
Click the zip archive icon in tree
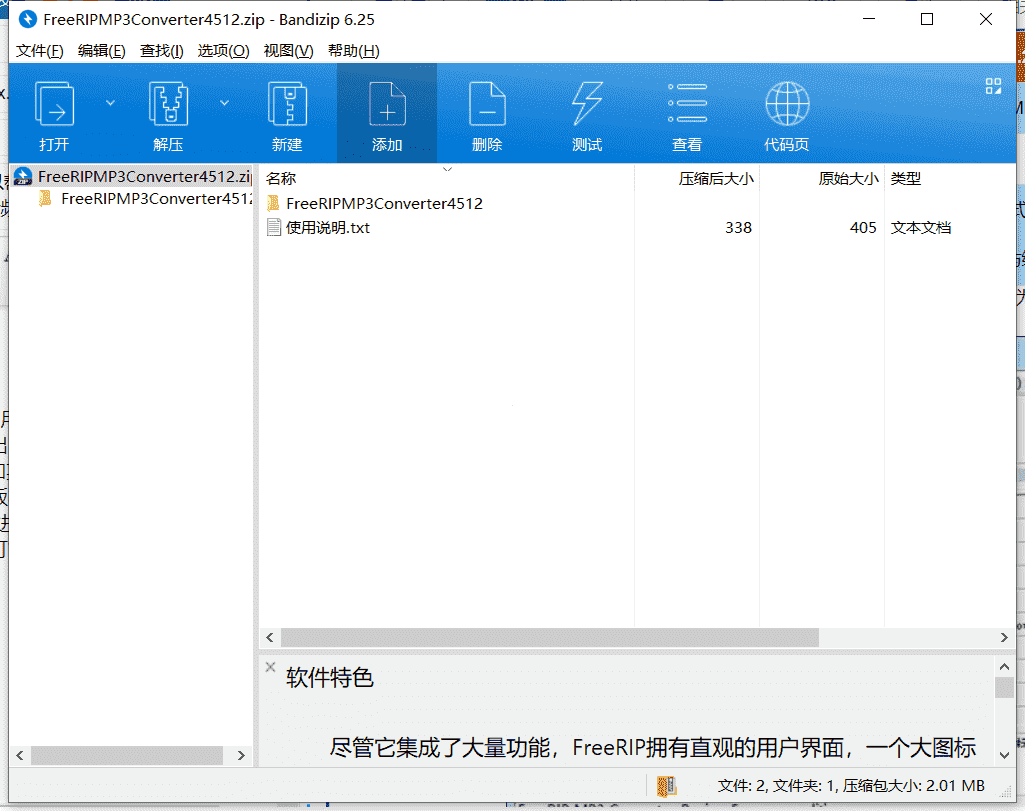23,176
